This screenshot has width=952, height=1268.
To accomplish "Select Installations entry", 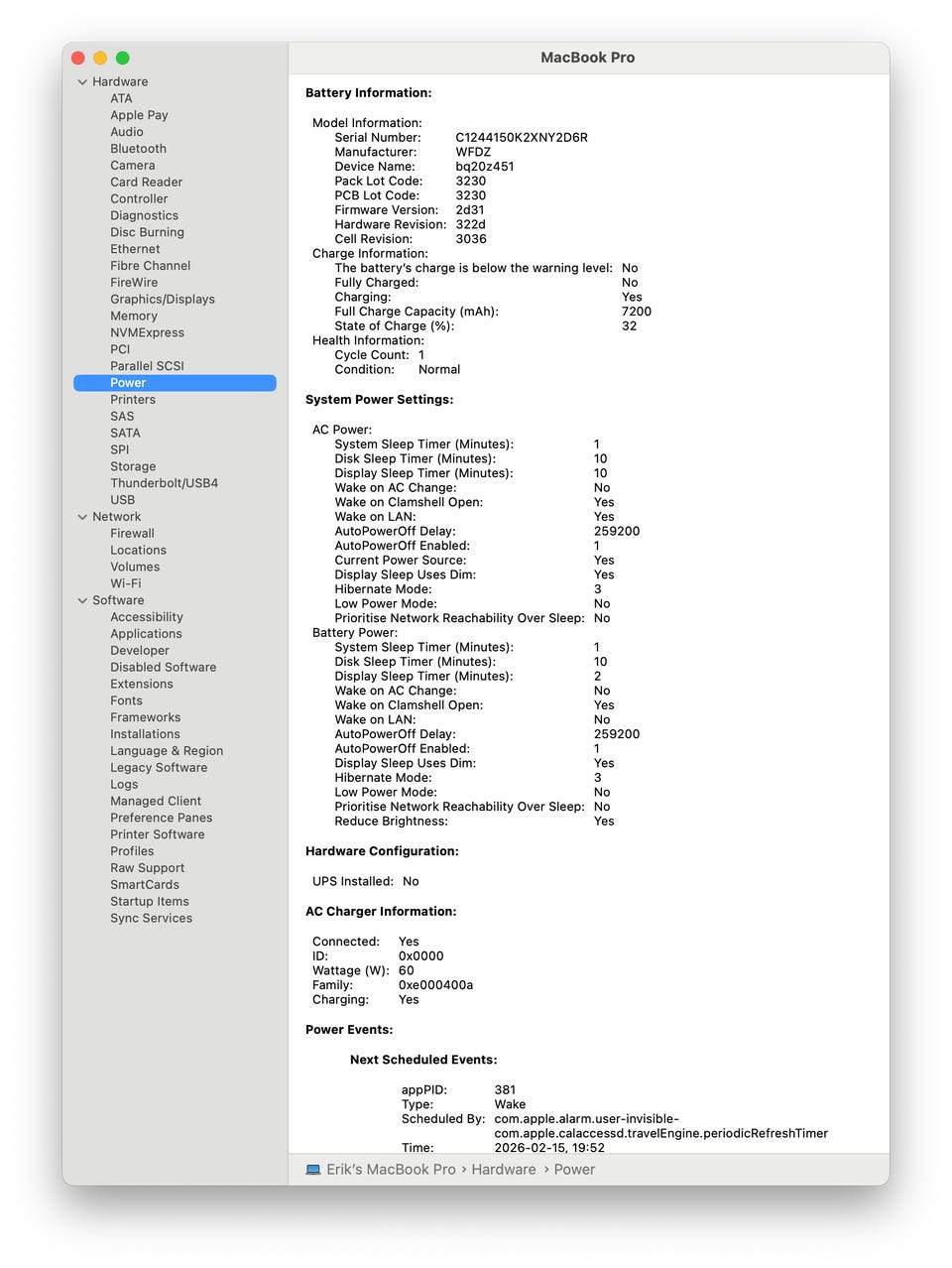I will pyautogui.click(x=145, y=734).
